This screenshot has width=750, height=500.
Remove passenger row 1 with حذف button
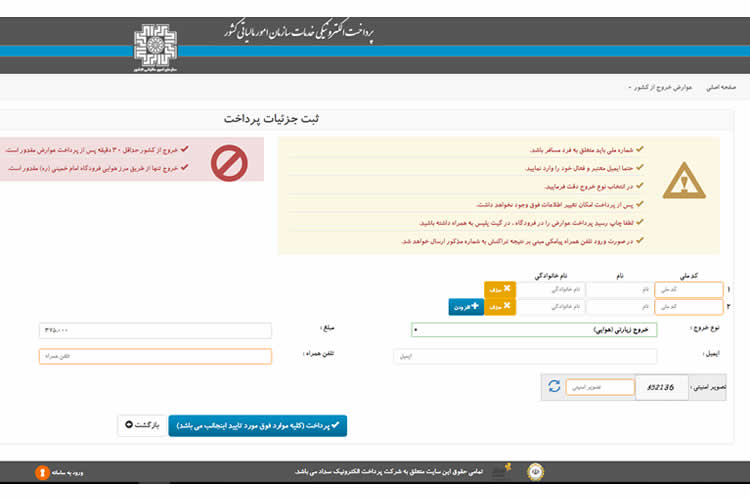500,289
